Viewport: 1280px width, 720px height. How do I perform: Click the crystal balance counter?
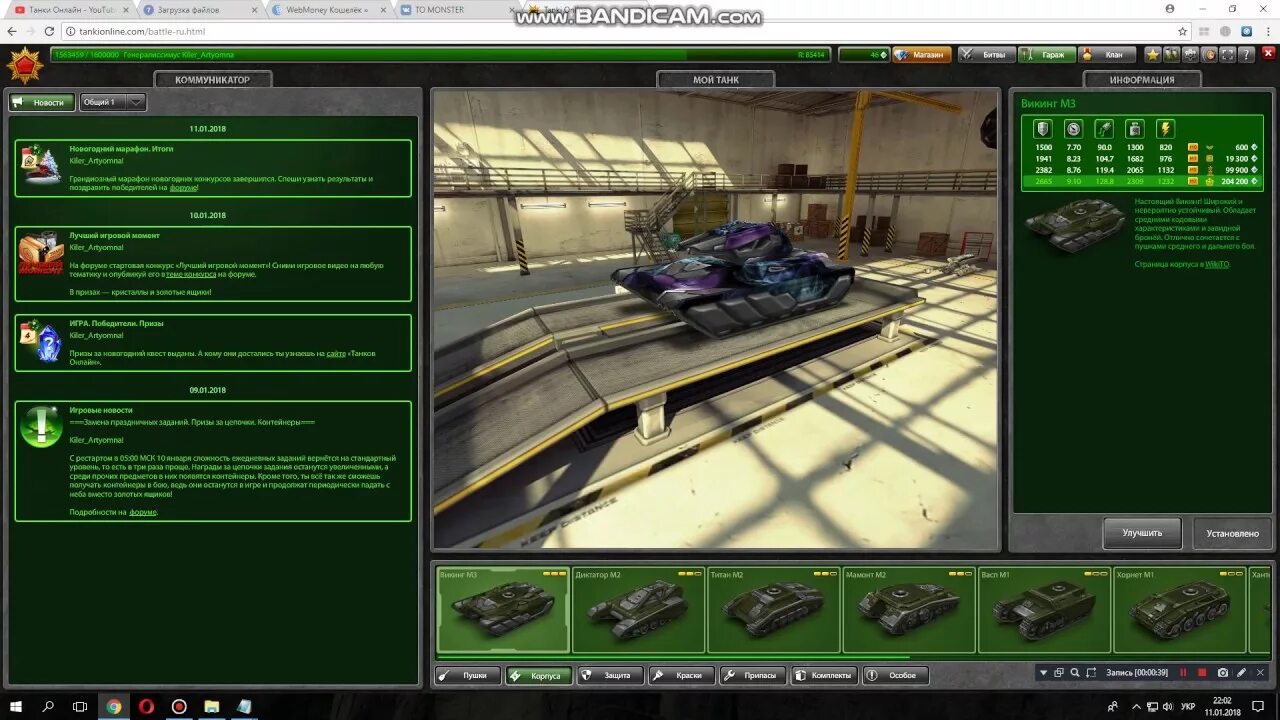[864, 55]
